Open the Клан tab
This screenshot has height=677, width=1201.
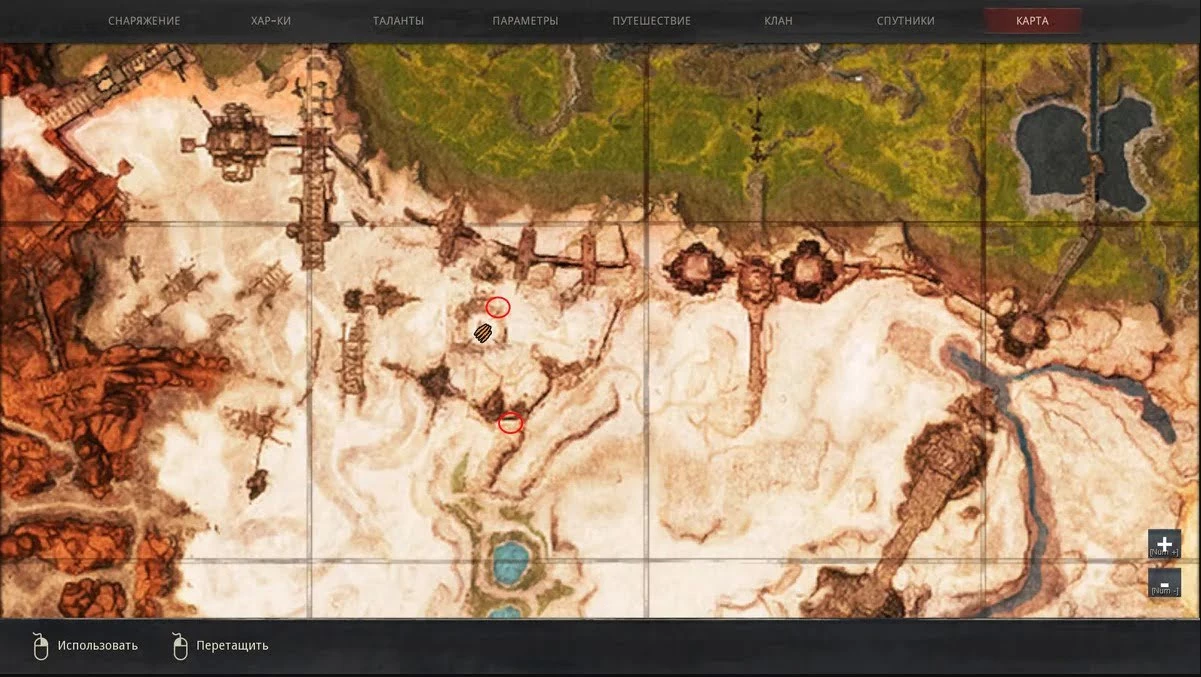[x=778, y=21]
